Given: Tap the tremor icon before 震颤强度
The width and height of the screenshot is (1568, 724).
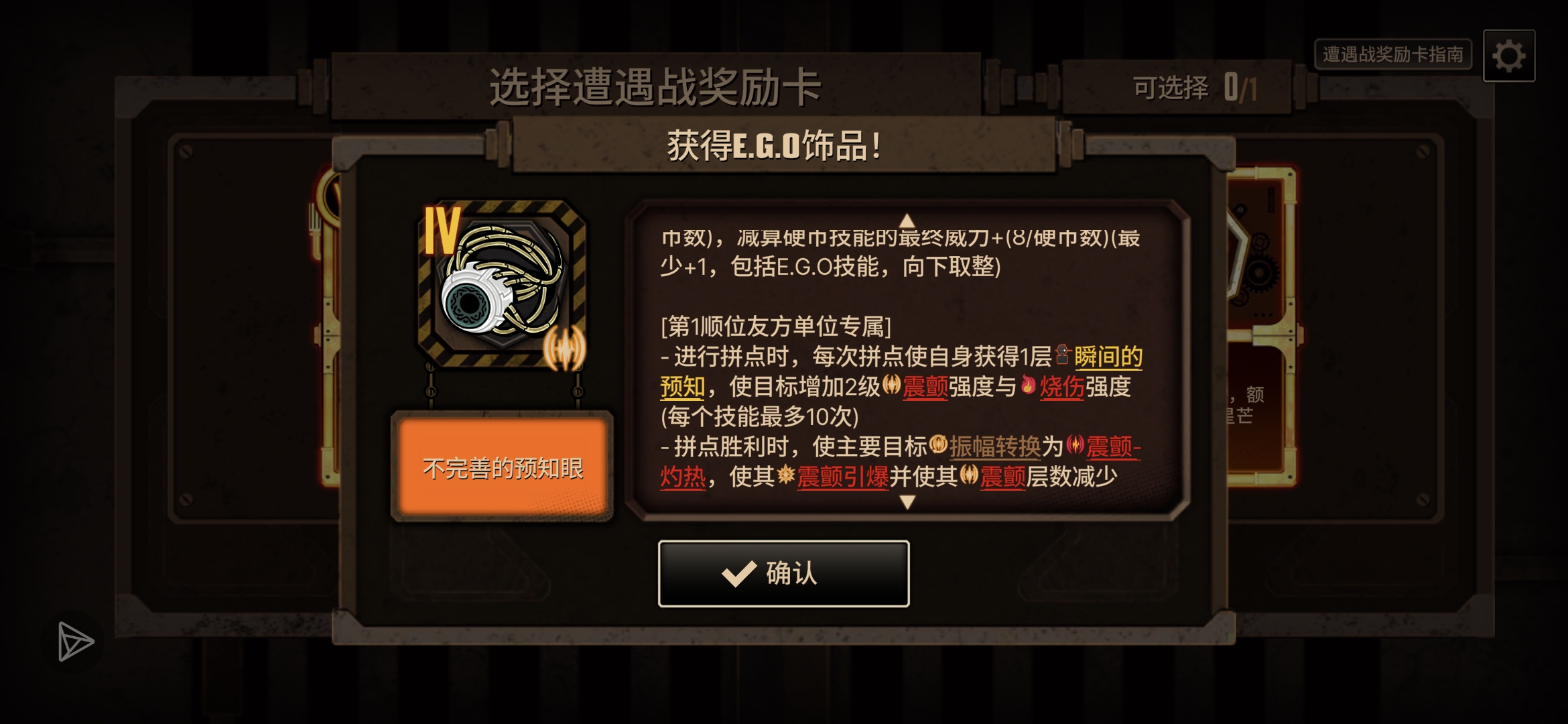Looking at the screenshot, I should pos(891,385).
